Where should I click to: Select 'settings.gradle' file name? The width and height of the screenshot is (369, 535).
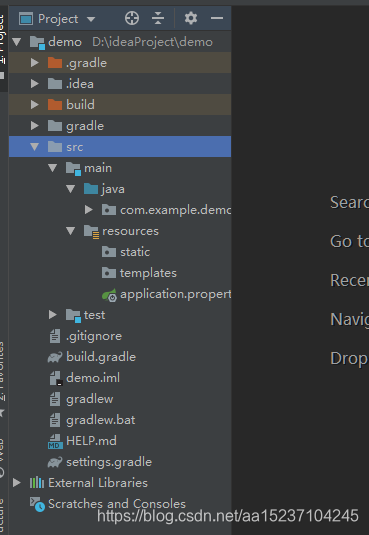pyautogui.click(x=109, y=462)
